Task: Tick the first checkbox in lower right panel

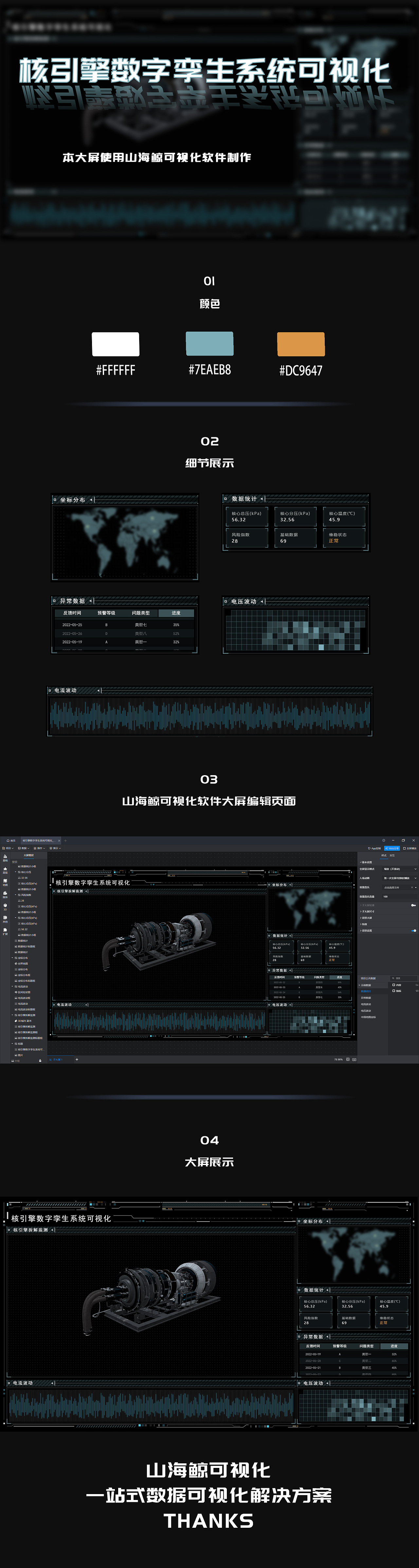Action: (x=393, y=985)
